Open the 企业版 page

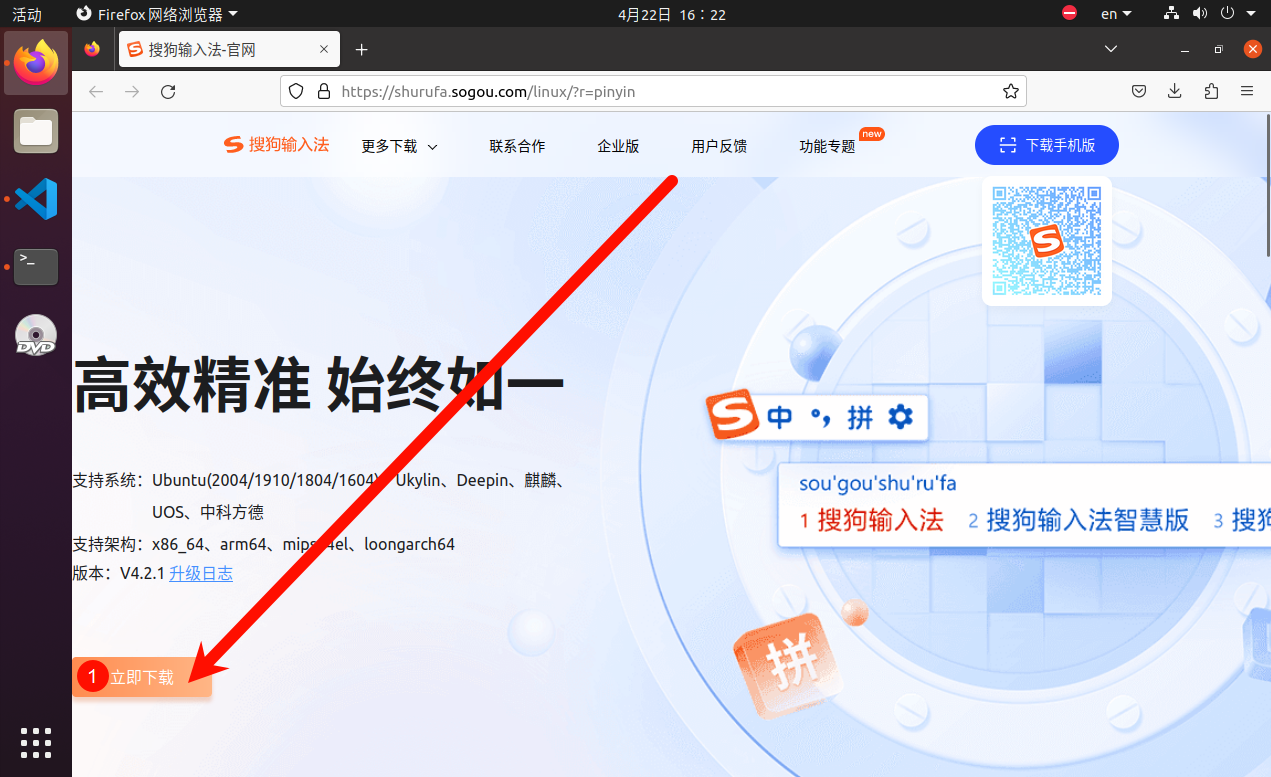coord(618,146)
